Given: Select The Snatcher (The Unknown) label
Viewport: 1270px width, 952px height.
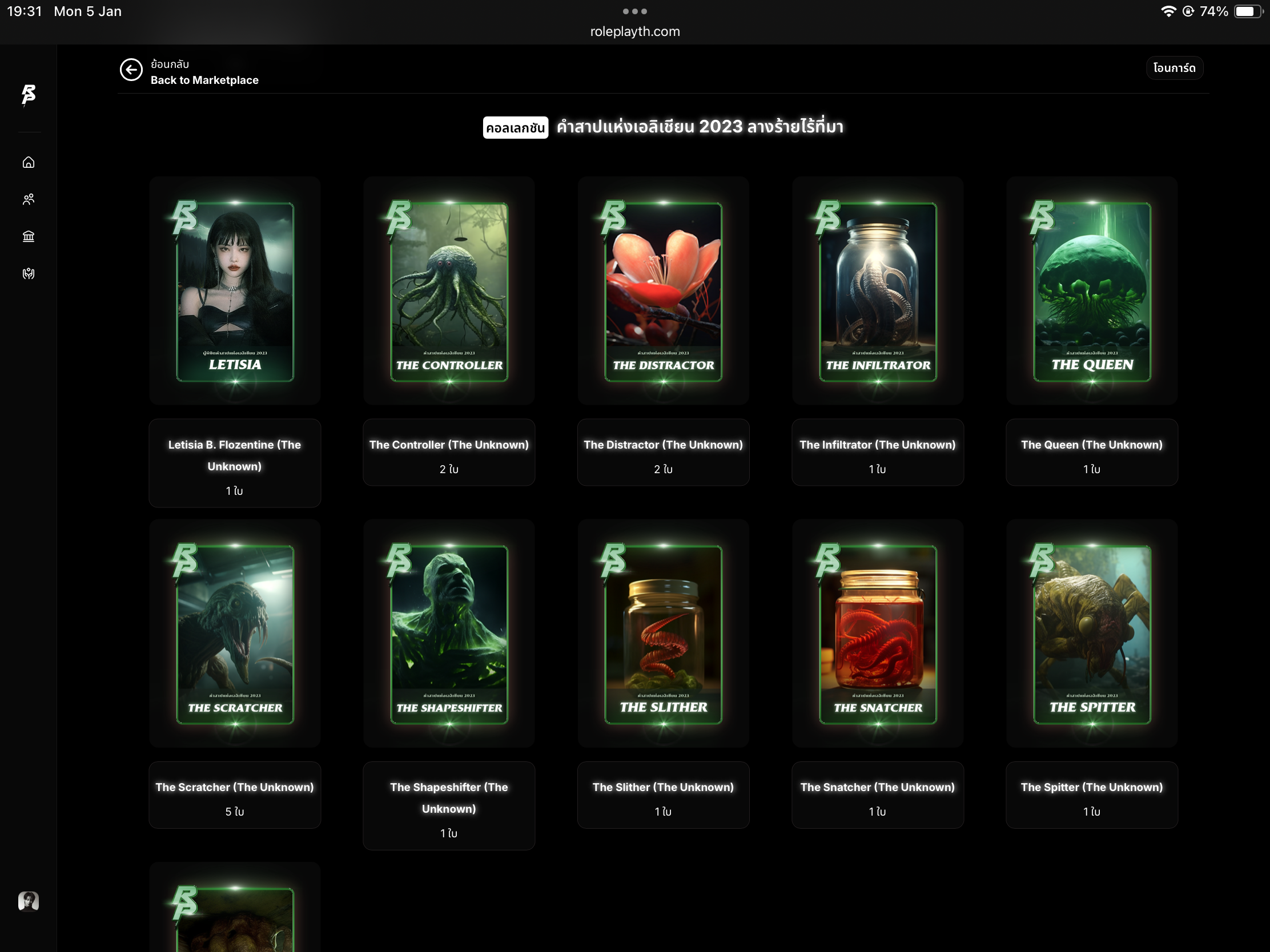Looking at the screenshot, I should (x=877, y=787).
